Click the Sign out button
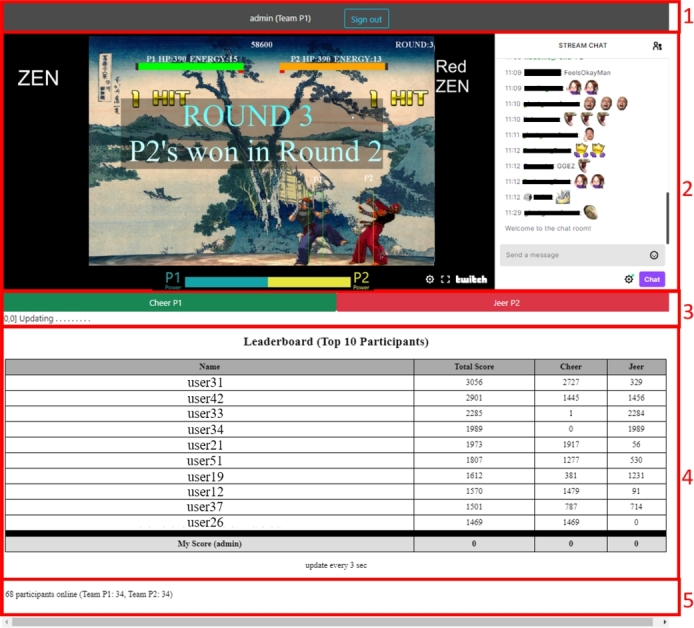 pos(366,19)
